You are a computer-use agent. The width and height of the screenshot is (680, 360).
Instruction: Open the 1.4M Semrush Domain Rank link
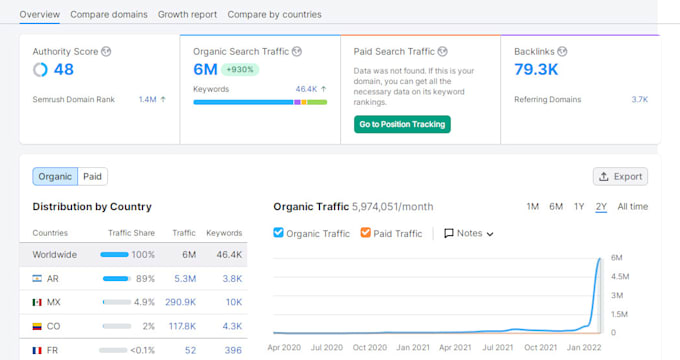(147, 99)
